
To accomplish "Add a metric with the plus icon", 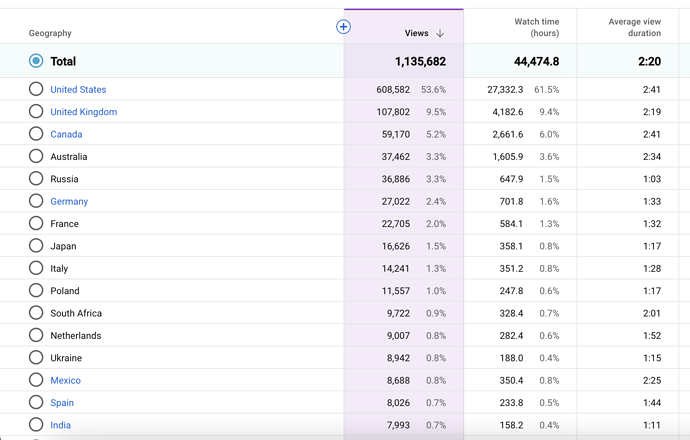I will click(343, 27).
